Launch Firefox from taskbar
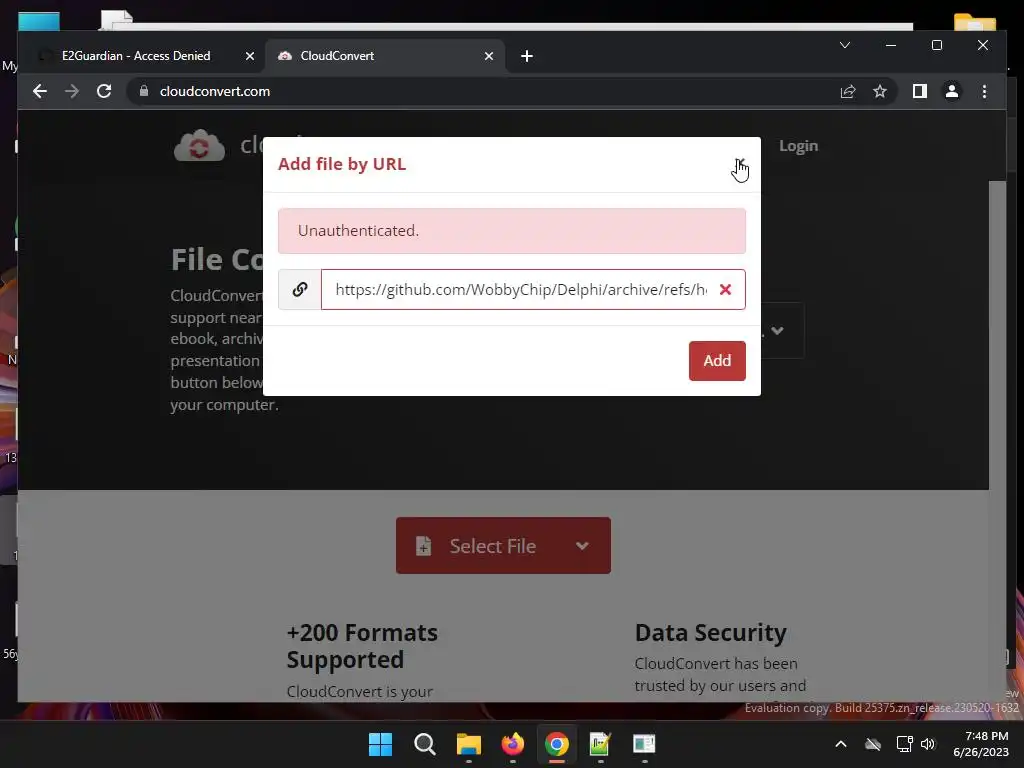The height and width of the screenshot is (768, 1024). coord(513,744)
